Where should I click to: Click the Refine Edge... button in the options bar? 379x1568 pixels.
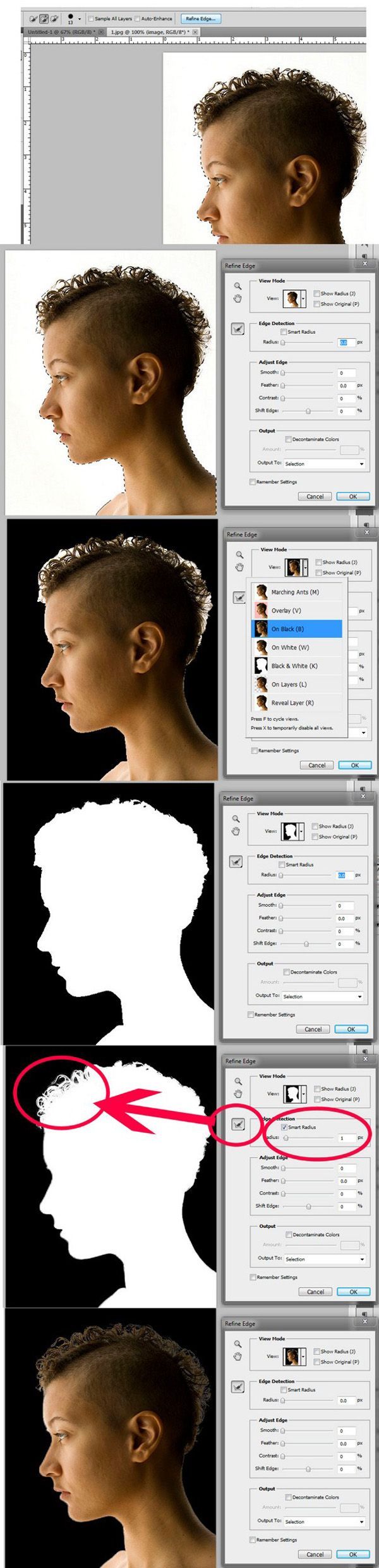tap(200, 19)
